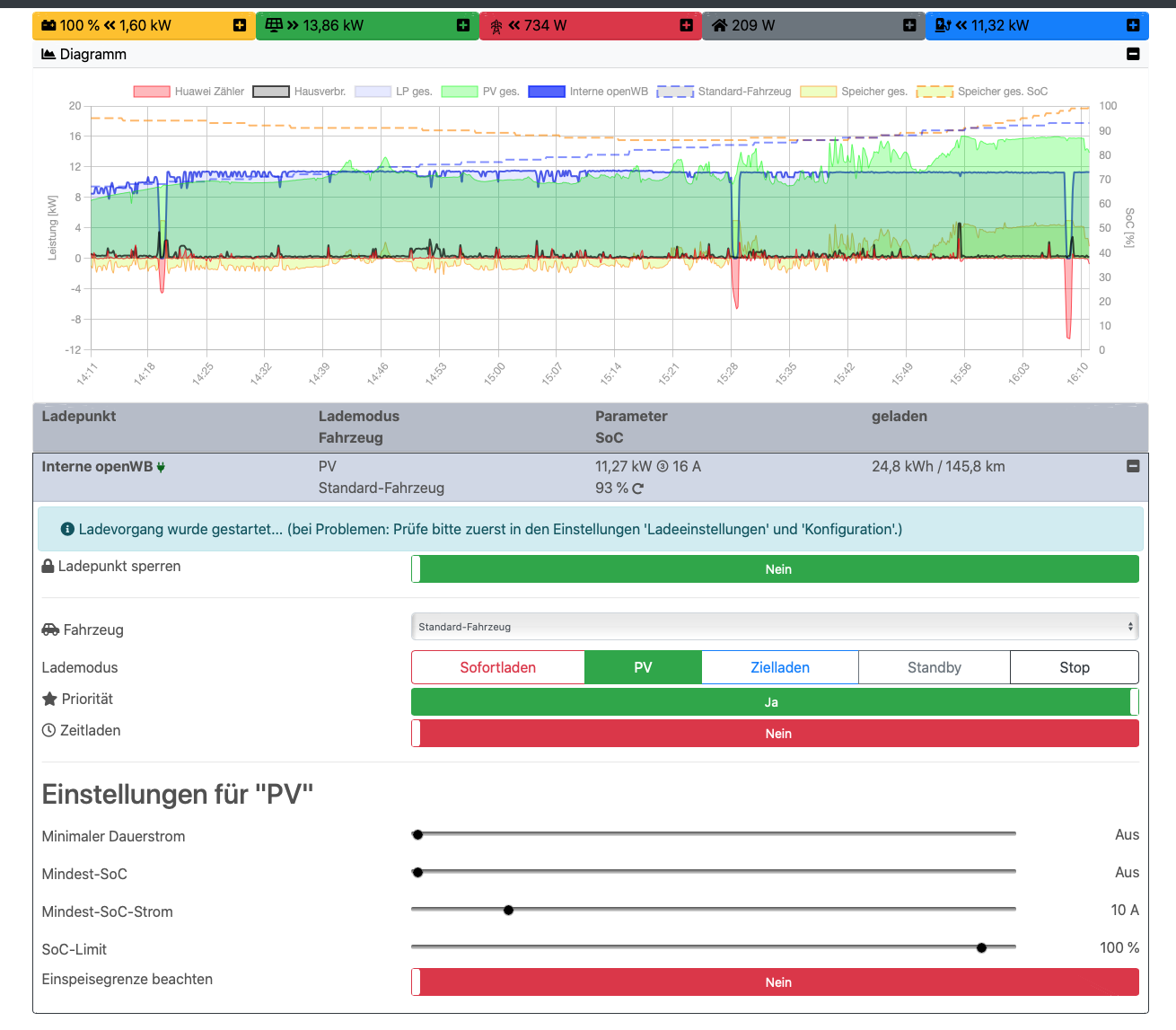
Task: Expand the grey house 209 W card
Action: [909, 25]
